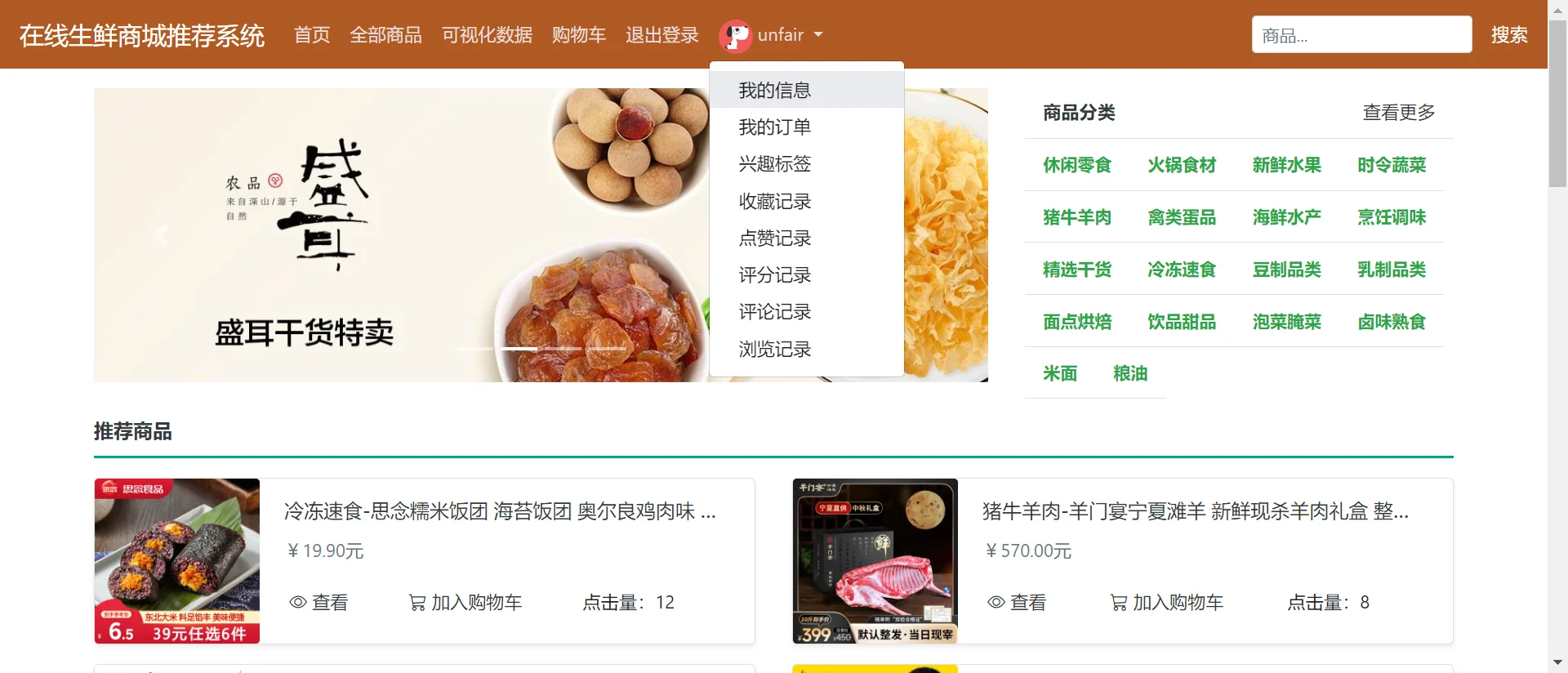Open the 精选干货 category
Viewport: 1568px width, 673px height.
pos(1077,270)
